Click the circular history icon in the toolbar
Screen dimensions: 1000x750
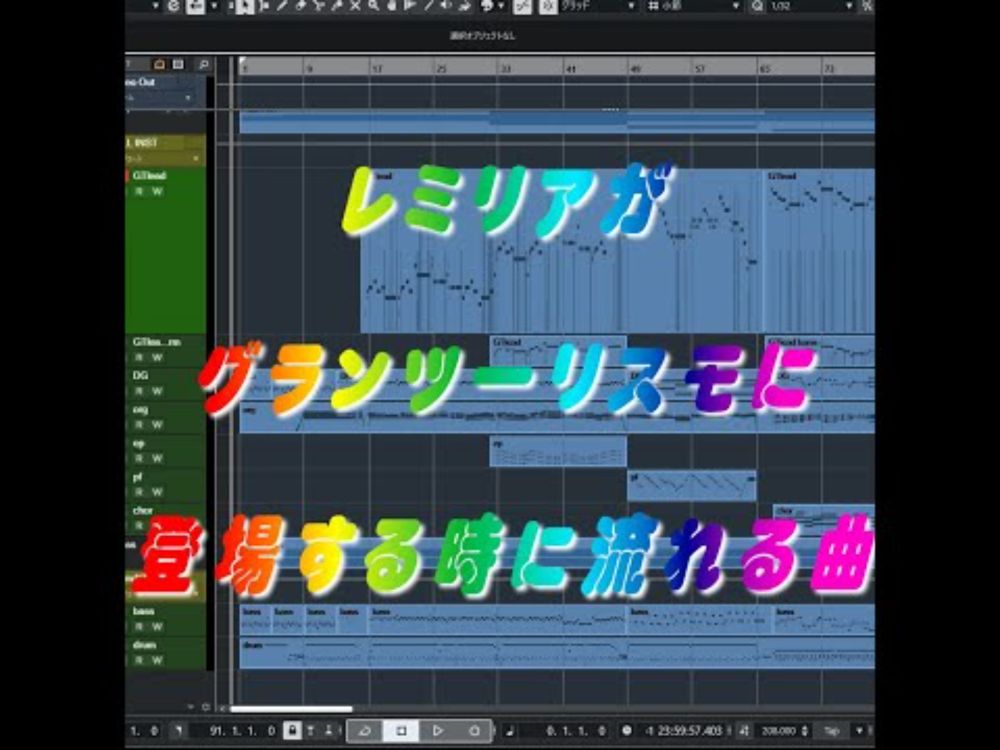[173, 6]
